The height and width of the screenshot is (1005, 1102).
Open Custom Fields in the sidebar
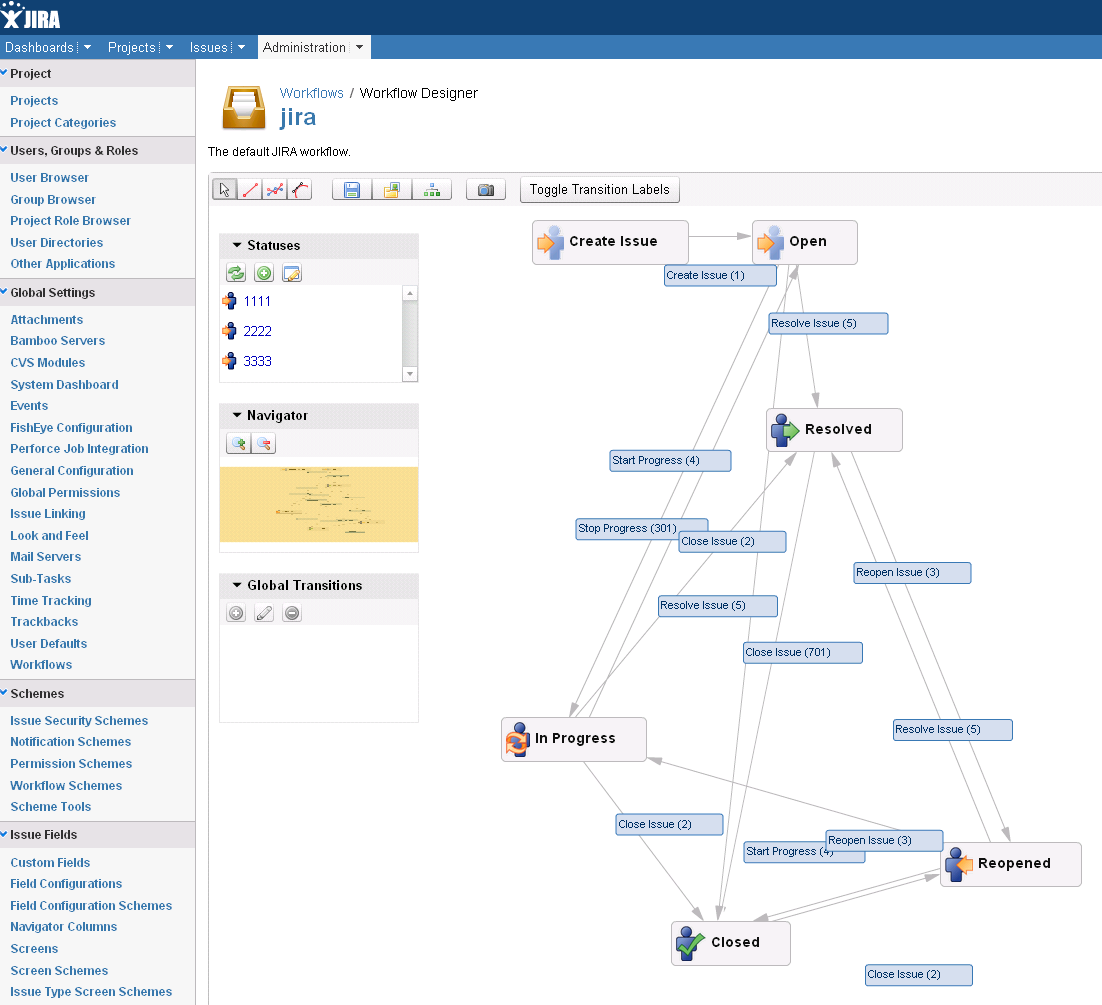[x=50, y=862]
